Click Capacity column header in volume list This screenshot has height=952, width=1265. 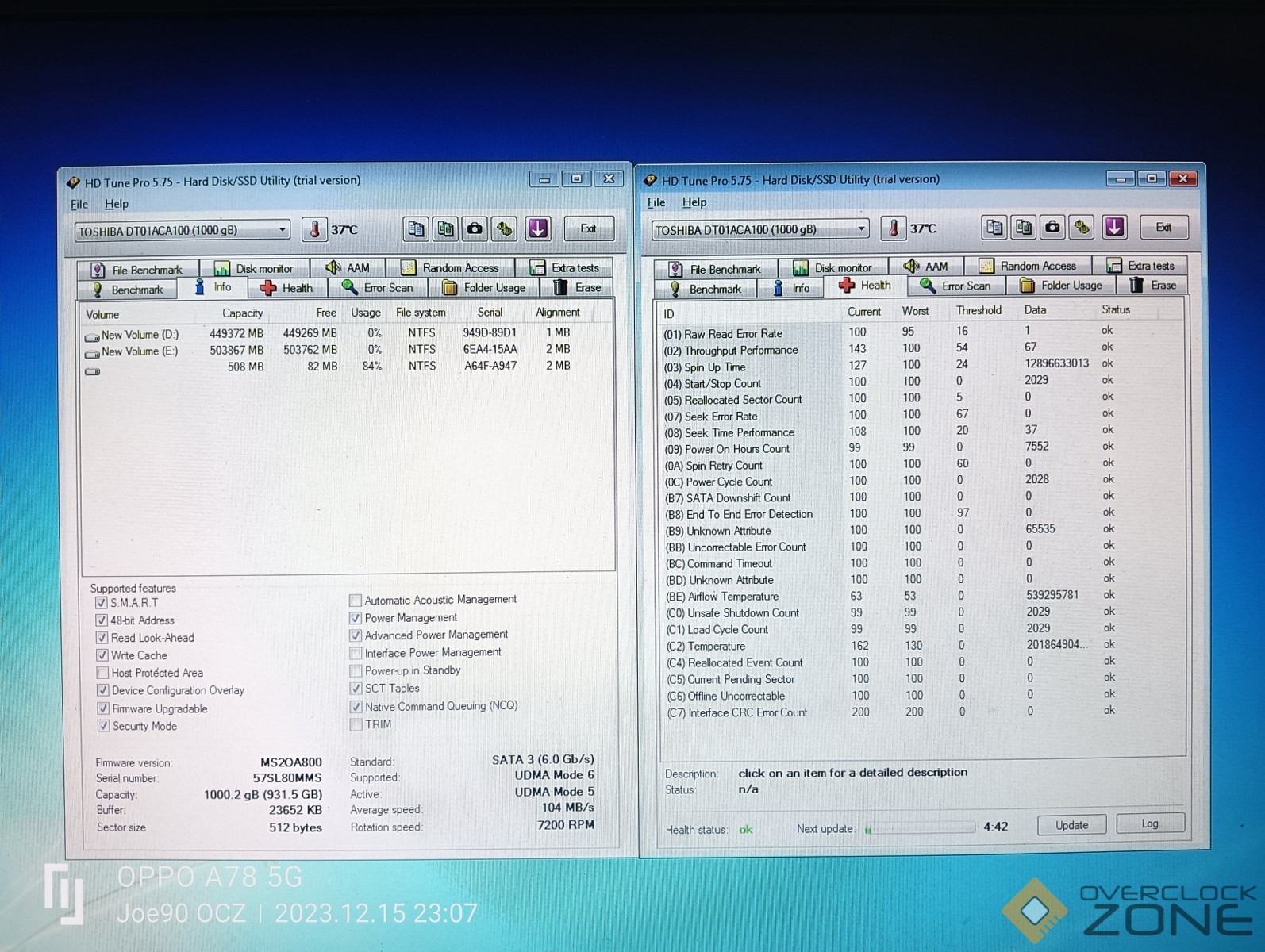tap(242, 313)
